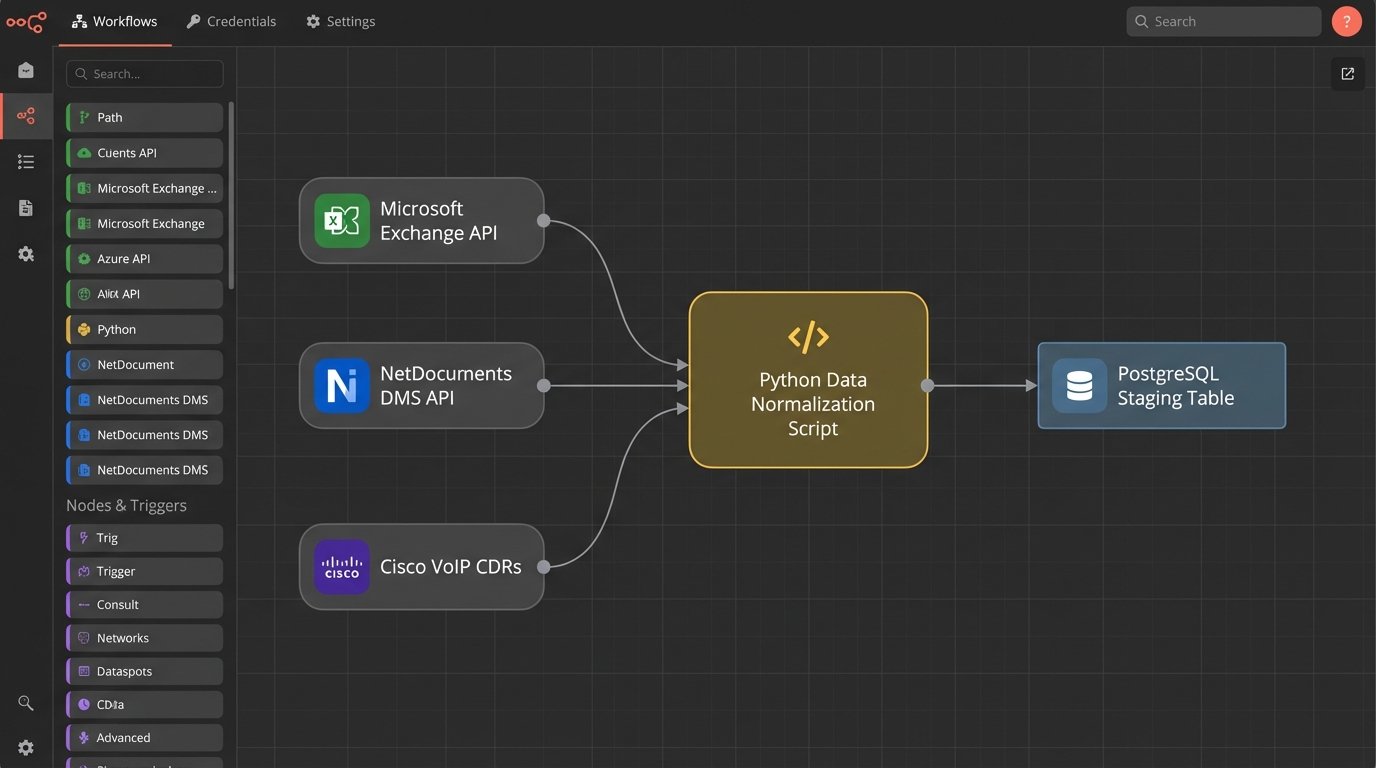
Task: Click the code brackets icon on the Python node
Action: (808, 337)
